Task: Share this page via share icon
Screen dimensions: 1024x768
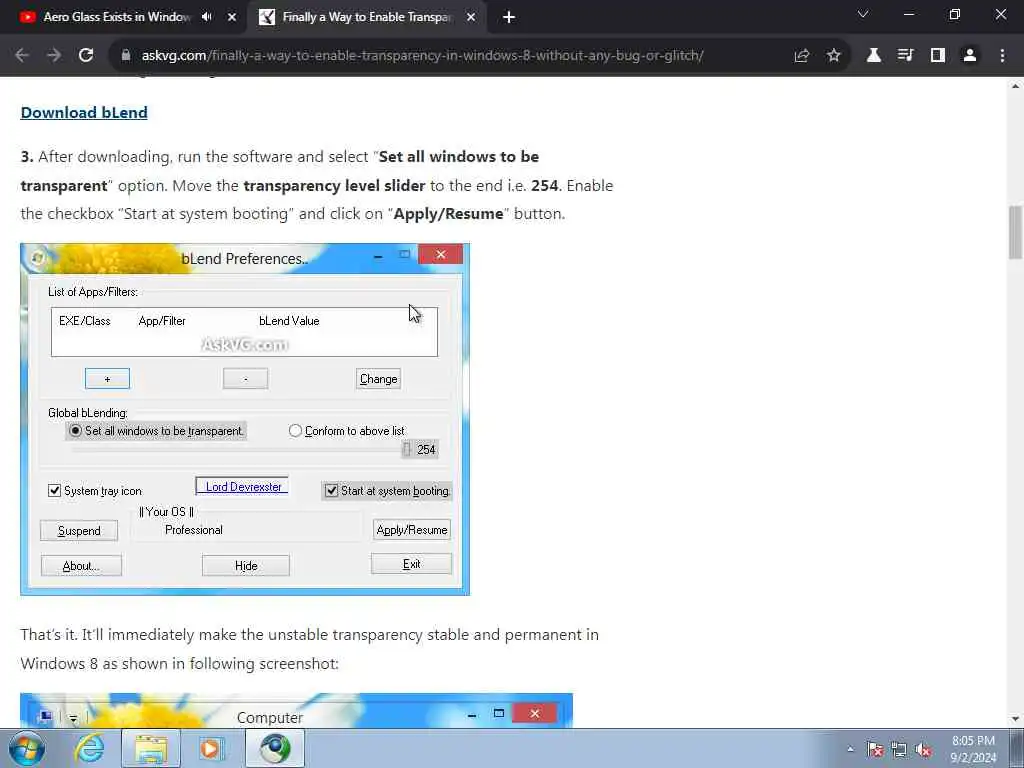Action: pyautogui.click(x=802, y=56)
